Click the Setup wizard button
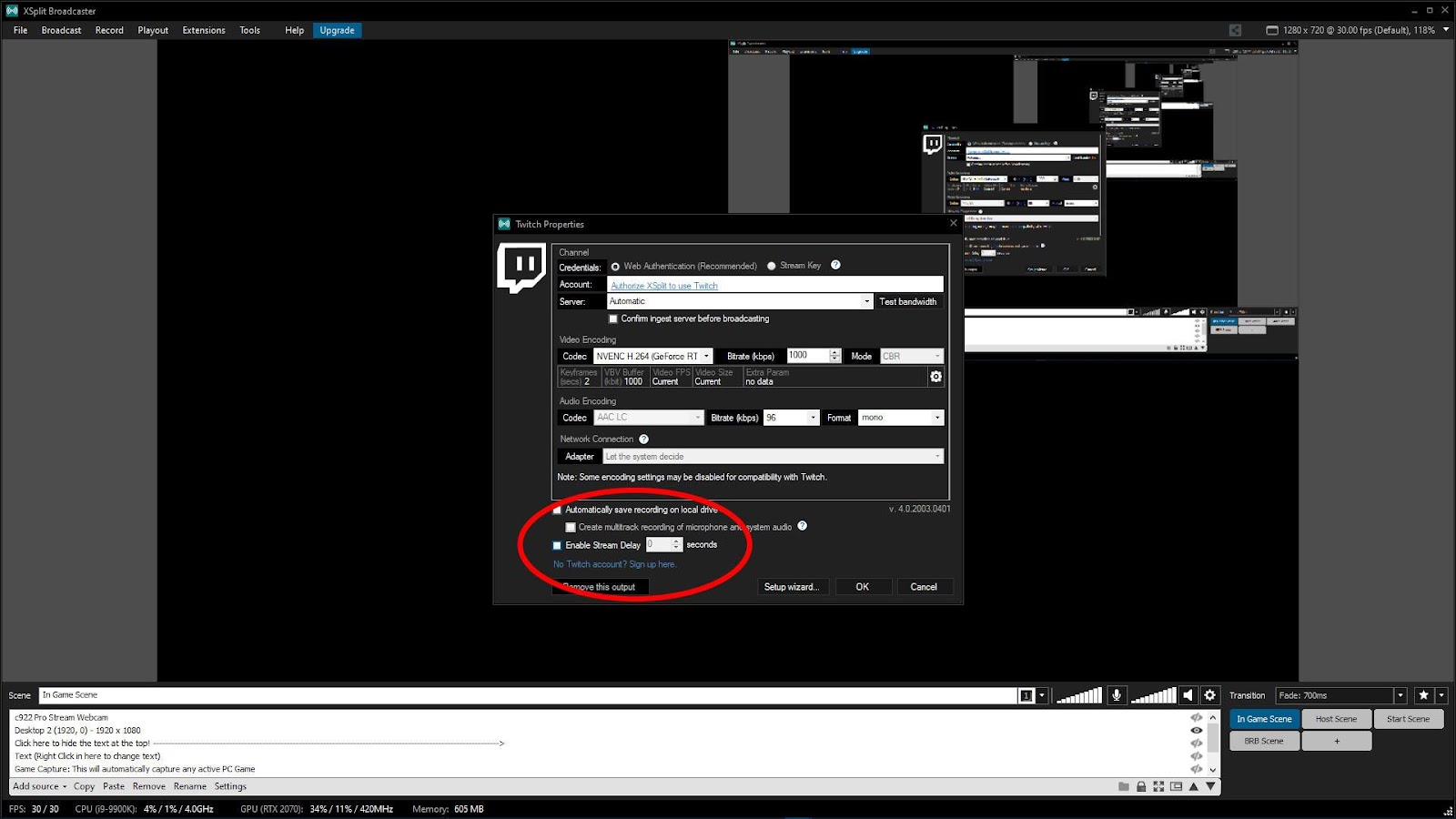Viewport: 1456px width, 819px height. point(792,587)
